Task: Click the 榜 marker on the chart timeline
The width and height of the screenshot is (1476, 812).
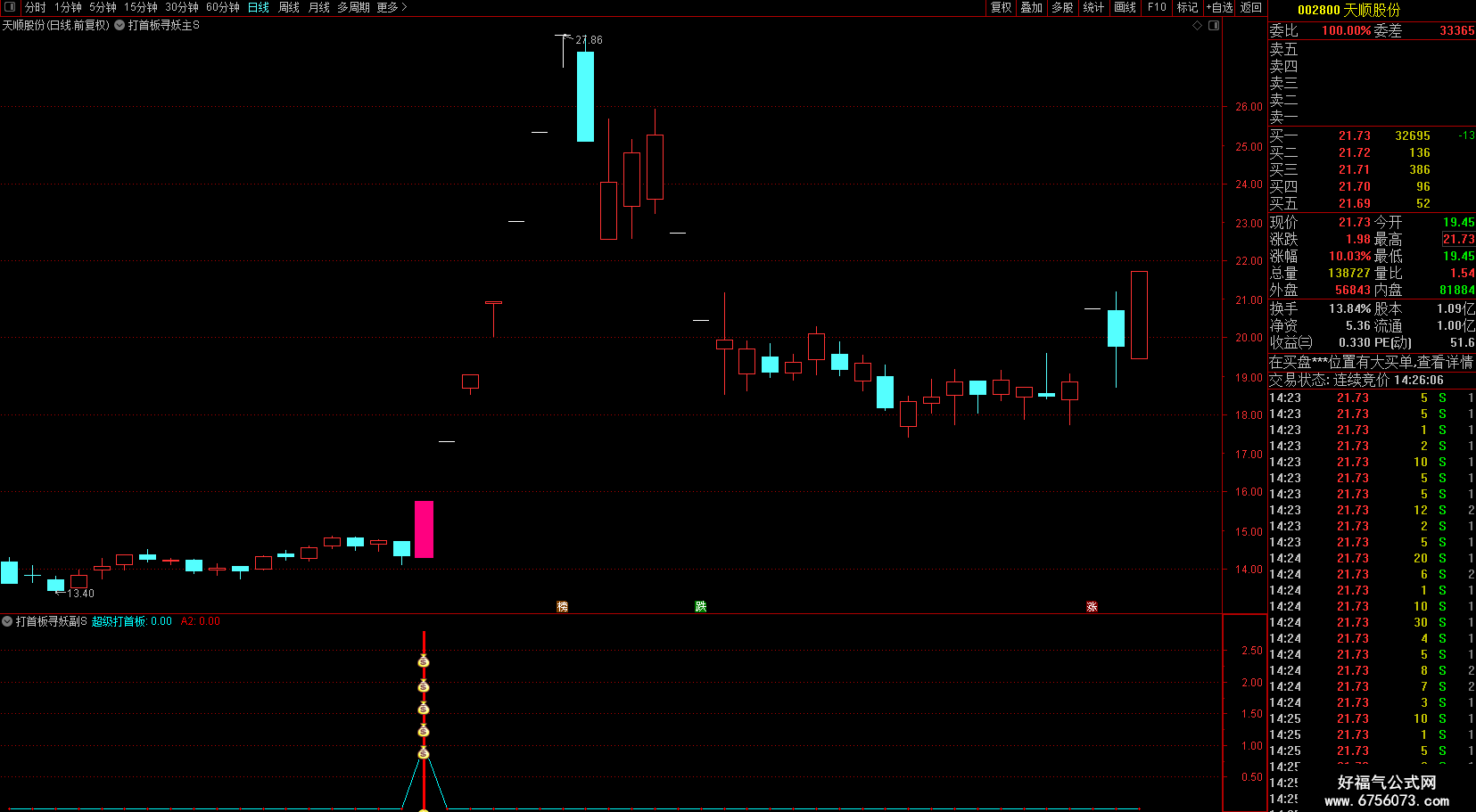Action: tap(562, 606)
